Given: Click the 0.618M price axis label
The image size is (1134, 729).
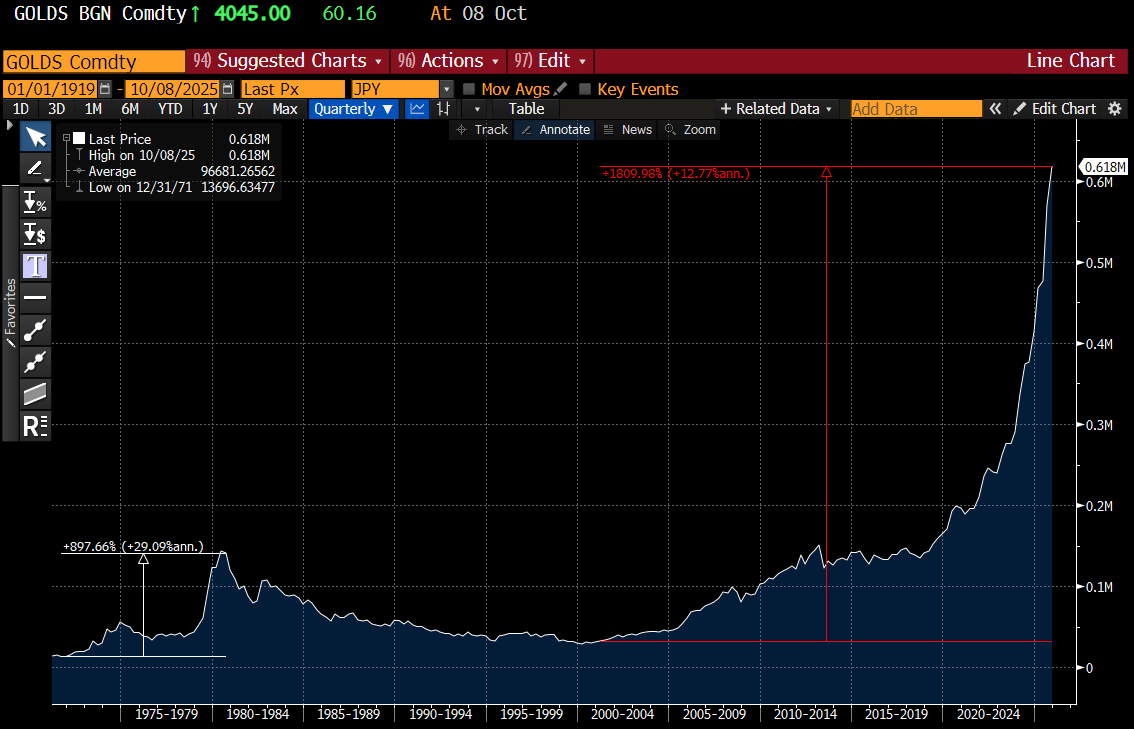Looking at the screenshot, I should click(x=1104, y=167).
